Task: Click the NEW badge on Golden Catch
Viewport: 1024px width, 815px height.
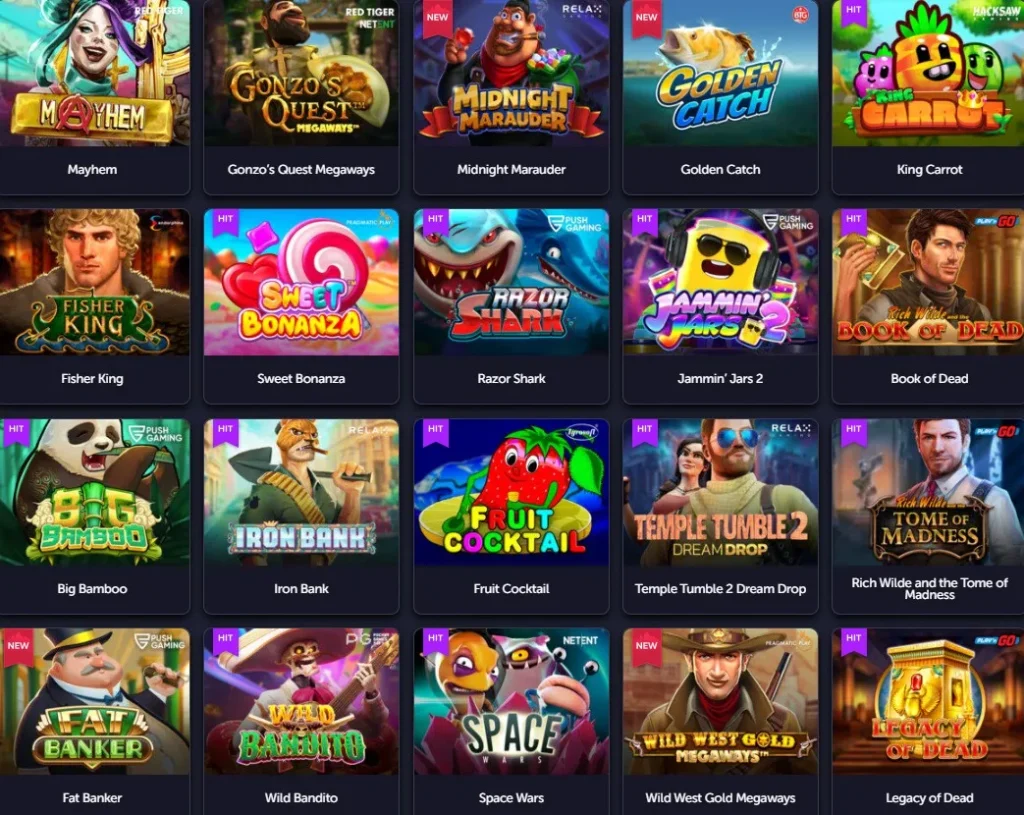Action: coord(647,18)
